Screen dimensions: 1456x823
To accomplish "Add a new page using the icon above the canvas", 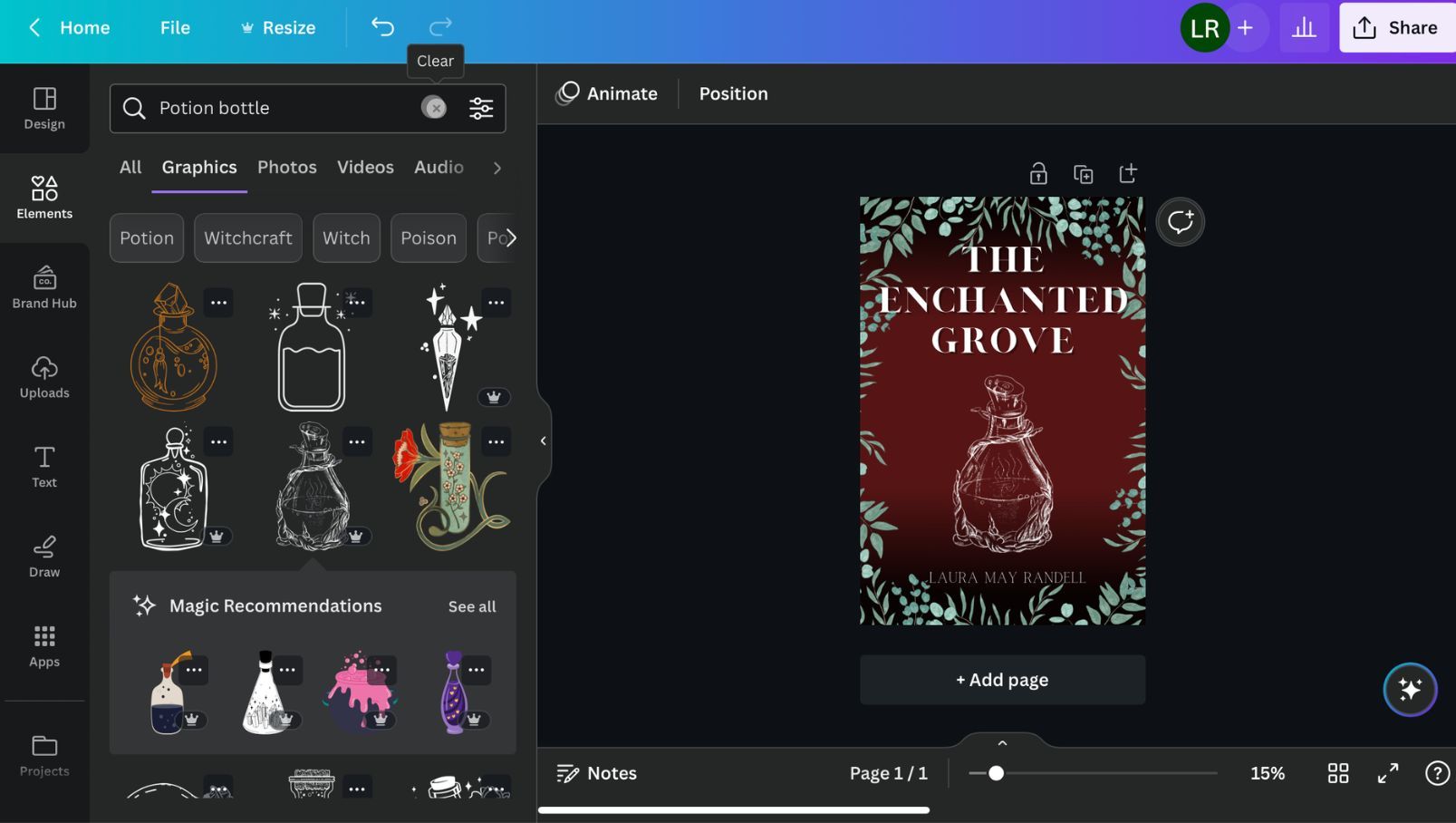I will tap(1128, 173).
